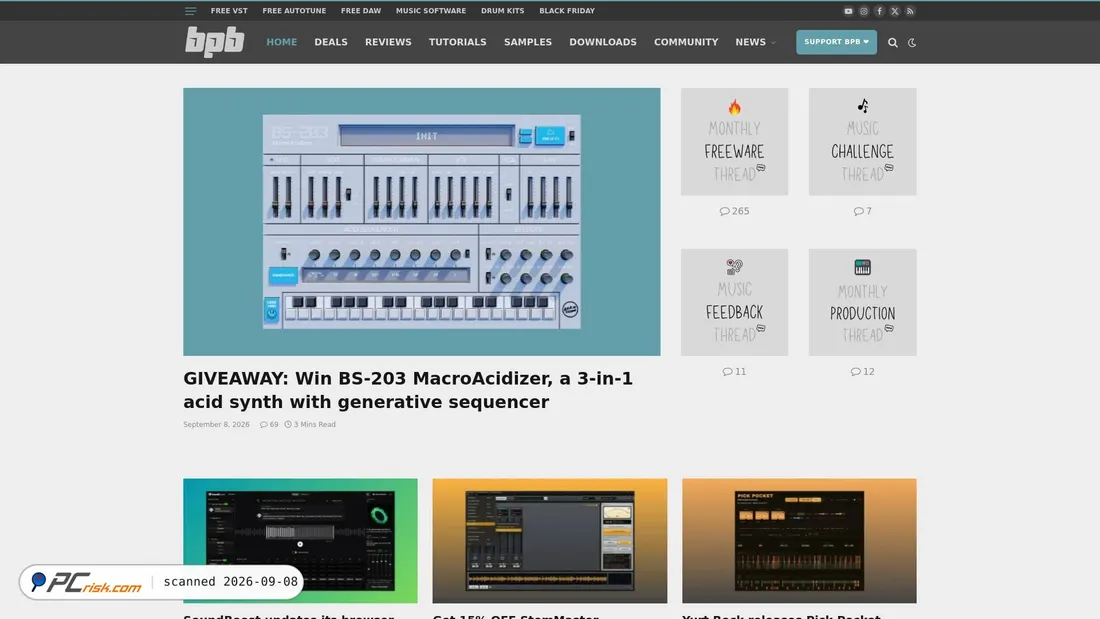Open the Reviews menu item

point(388,42)
